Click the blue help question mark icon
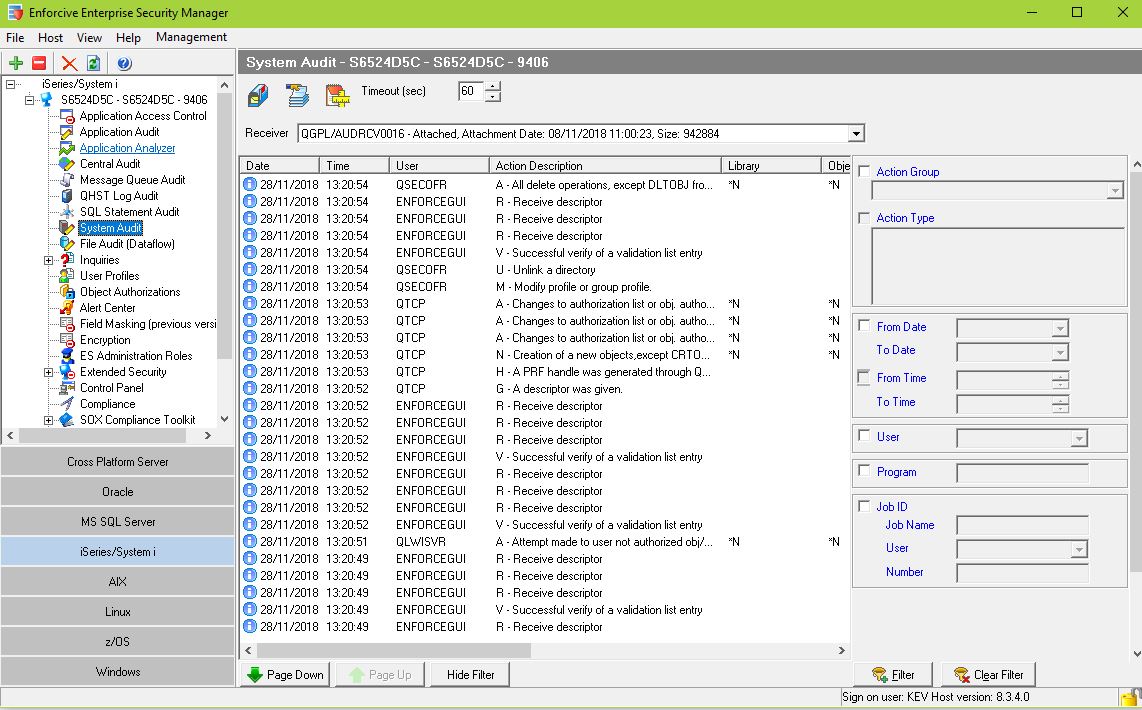Image resolution: width=1142 pixels, height=710 pixels. pos(125,63)
